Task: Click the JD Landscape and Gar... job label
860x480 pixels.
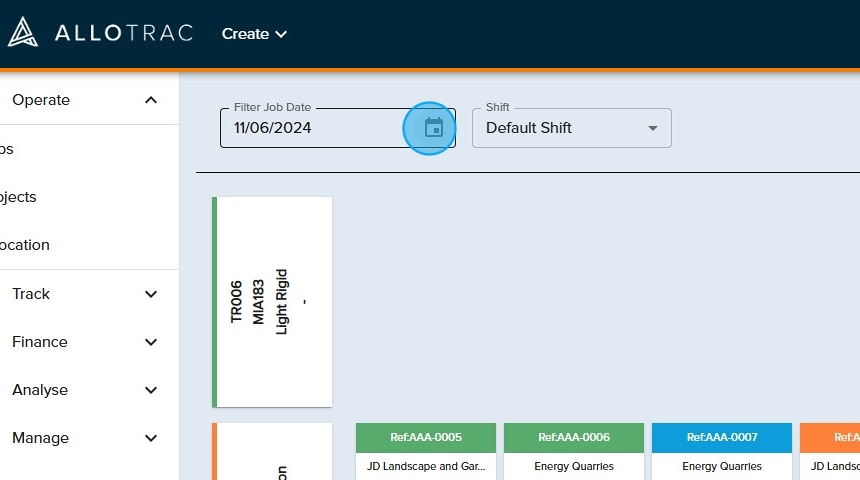Action: click(x=426, y=466)
